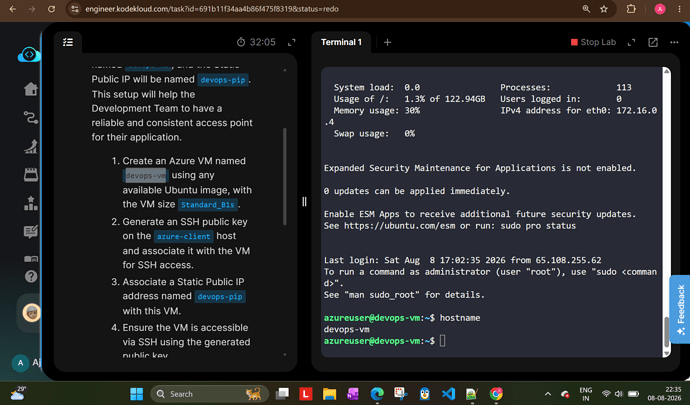Click the task panel vertical scrollbar
The width and height of the screenshot is (690, 405).
pos(285,176)
